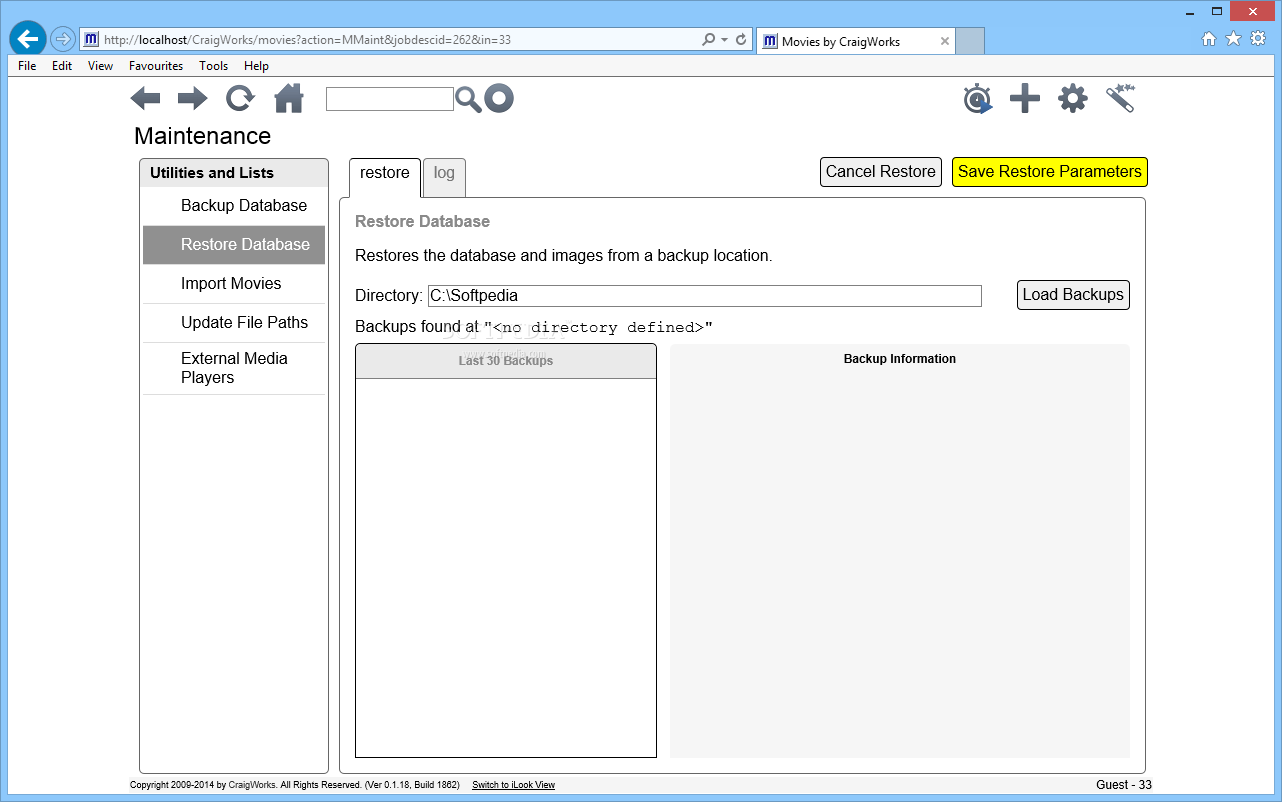
Task: Open the browser favorites star icon
Action: coord(1233,39)
